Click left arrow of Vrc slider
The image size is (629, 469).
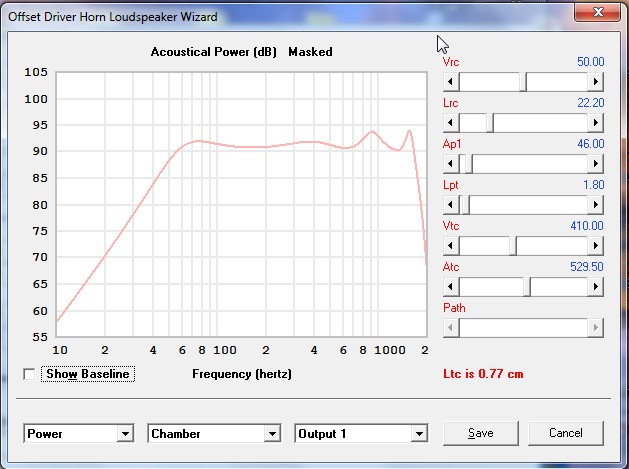click(451, 82)
